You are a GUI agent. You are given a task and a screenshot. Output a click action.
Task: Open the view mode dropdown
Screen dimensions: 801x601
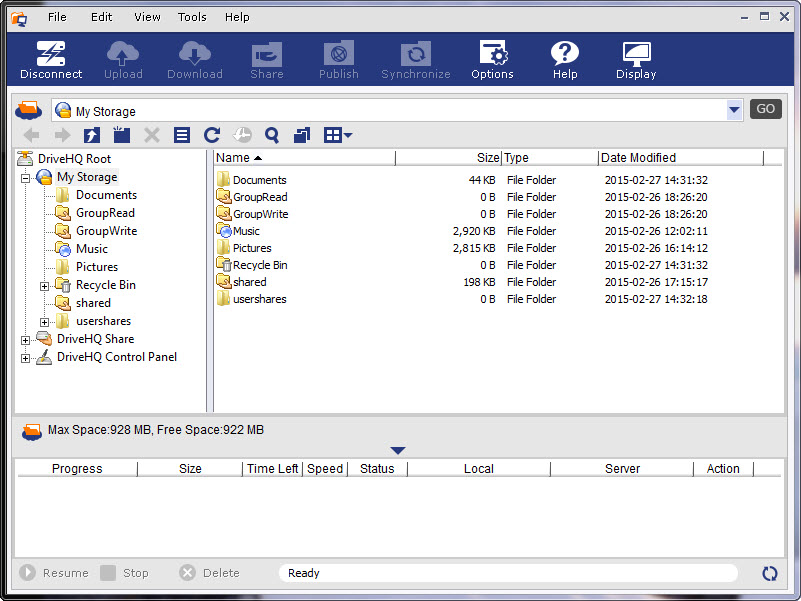(x=338, y=136)
